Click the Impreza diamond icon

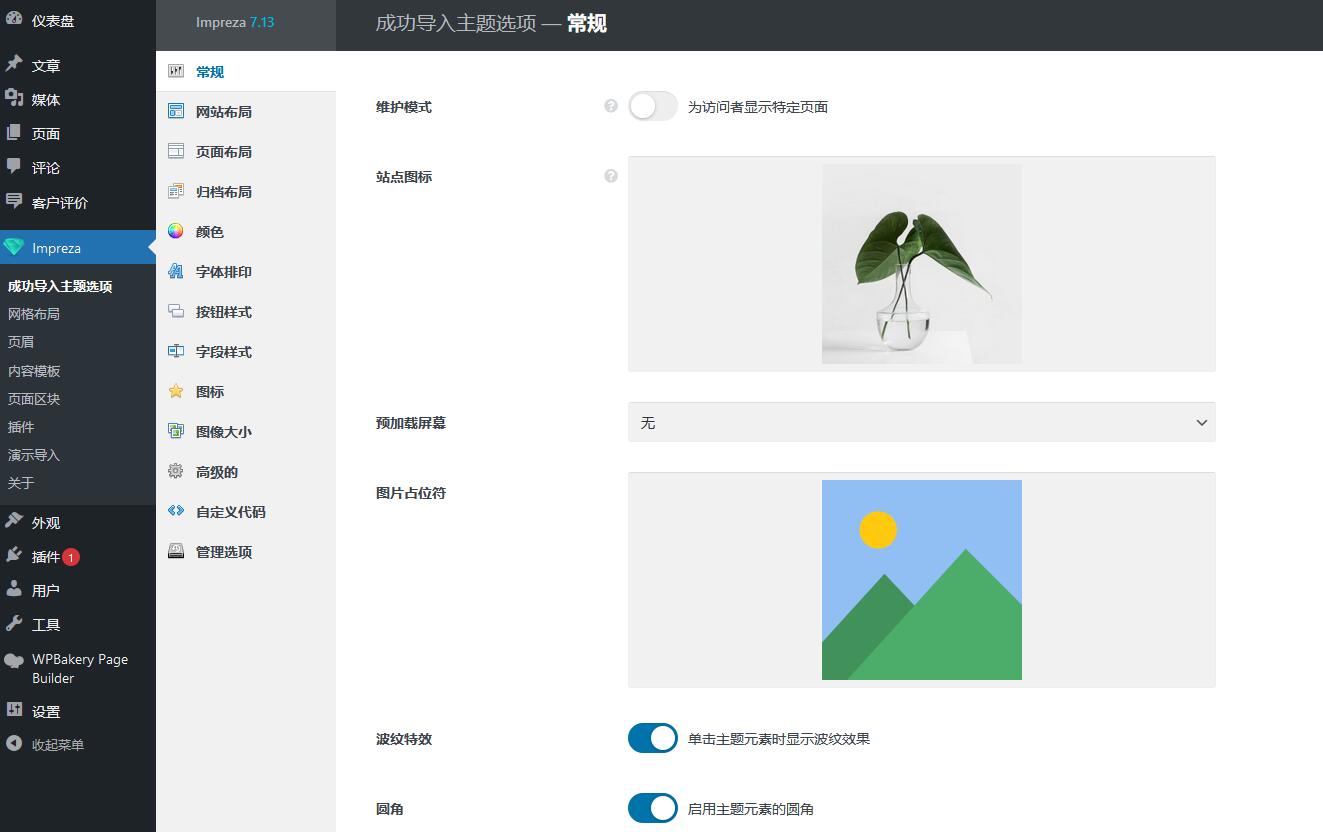(x=14, y=248)
